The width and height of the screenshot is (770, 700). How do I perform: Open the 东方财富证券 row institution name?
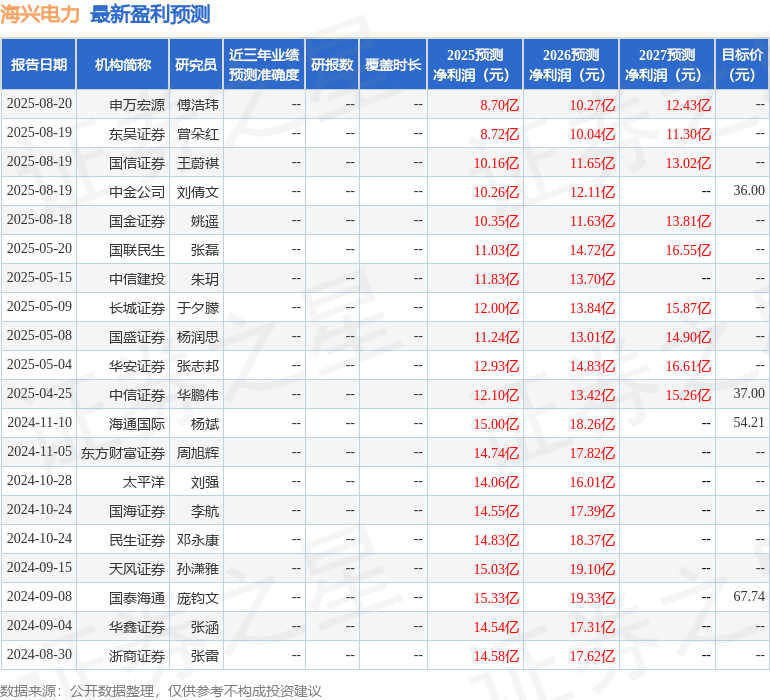[x=123, y=452]
